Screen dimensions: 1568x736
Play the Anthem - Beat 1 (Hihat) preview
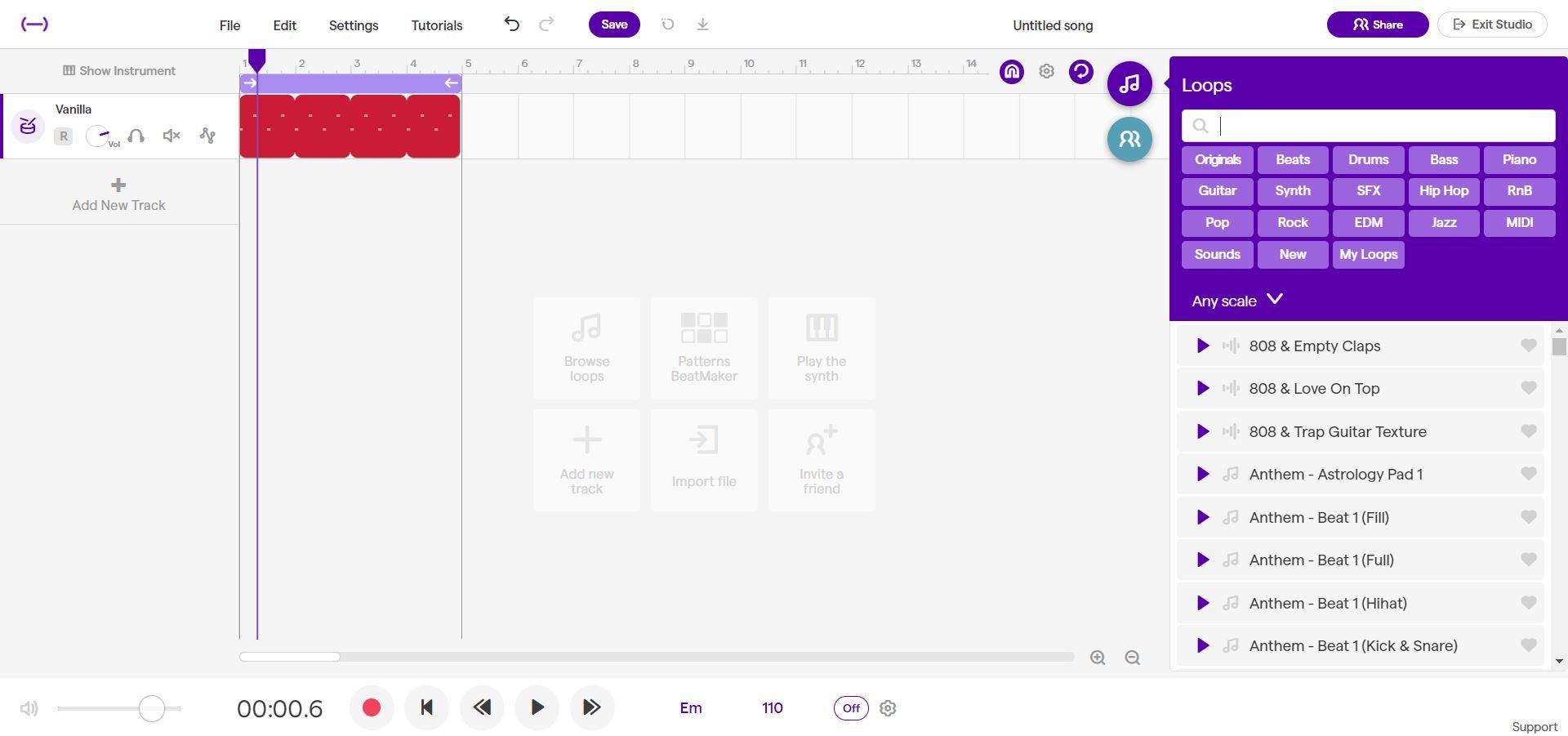[1202, 604]
